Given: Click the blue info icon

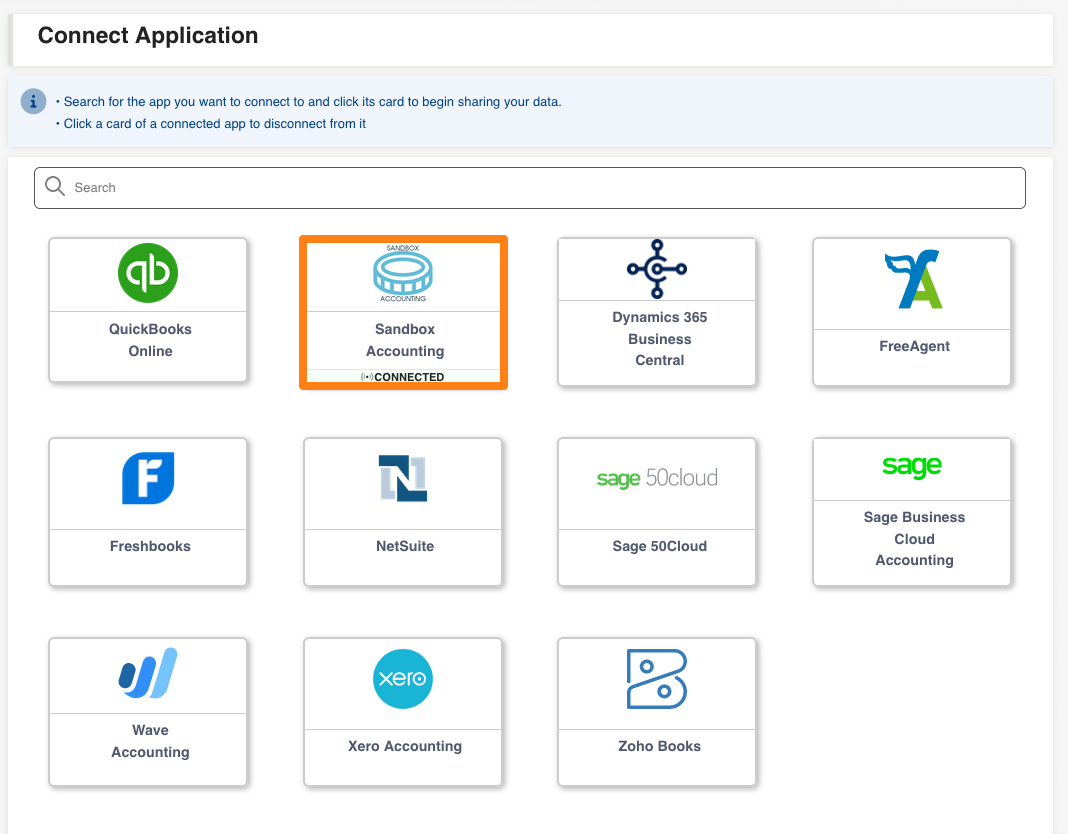Looking at the screenshot, I should [x=33, y=102].
